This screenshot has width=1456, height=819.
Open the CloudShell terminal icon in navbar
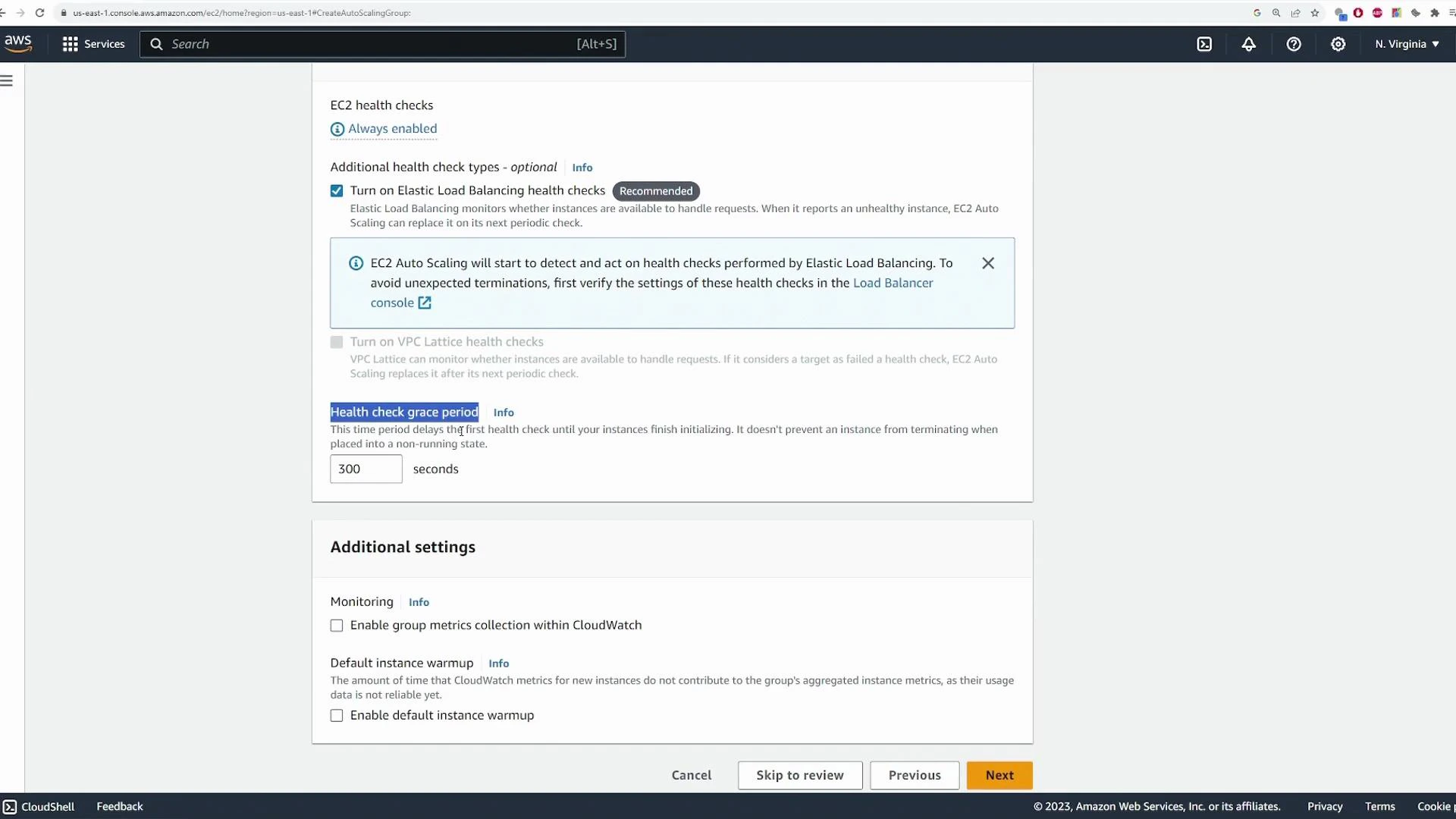tap(1204, 44)
